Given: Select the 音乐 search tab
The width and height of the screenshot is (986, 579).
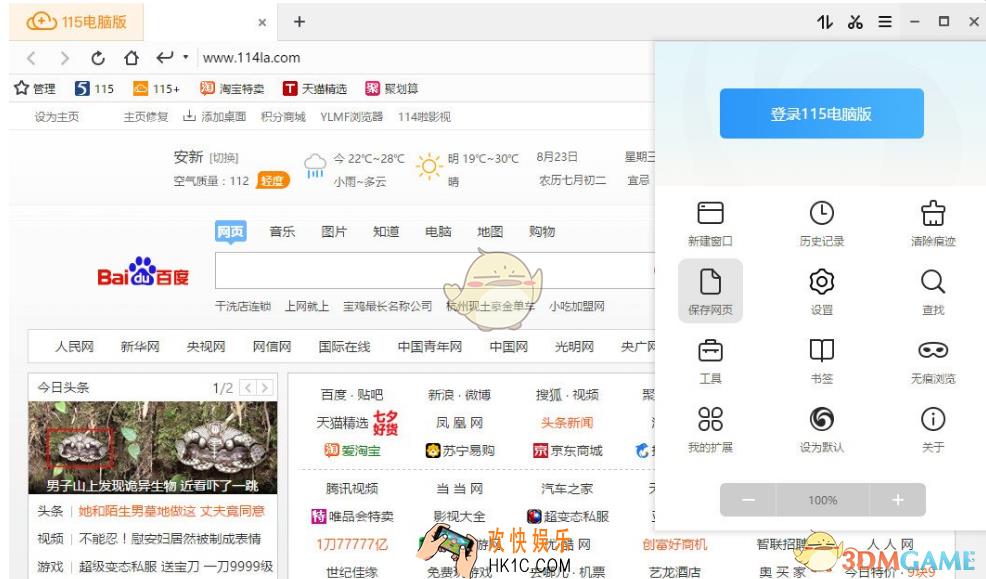Looking at the screenshot, I should tap(282, 231).
